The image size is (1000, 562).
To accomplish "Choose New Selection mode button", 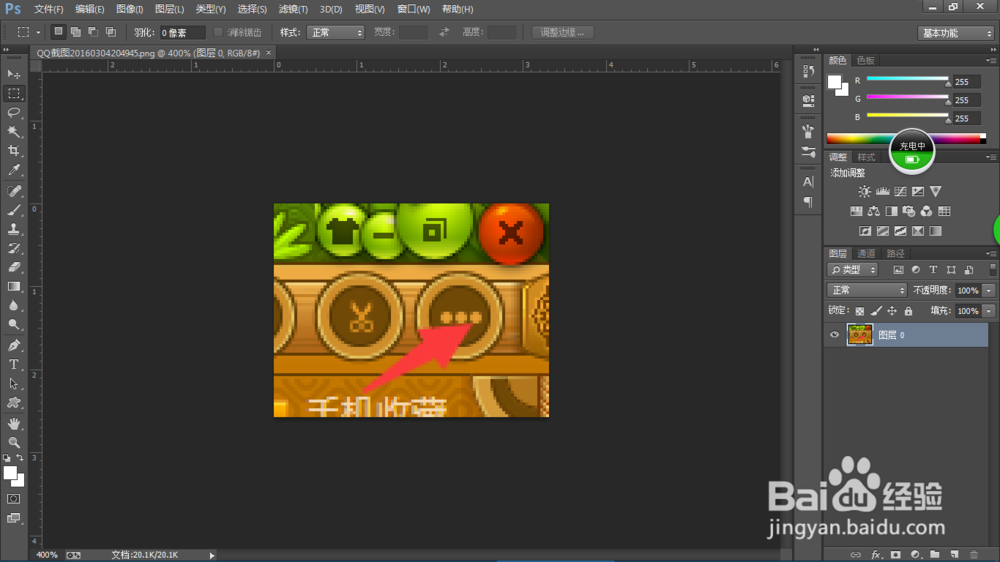I will coord(58,32).
